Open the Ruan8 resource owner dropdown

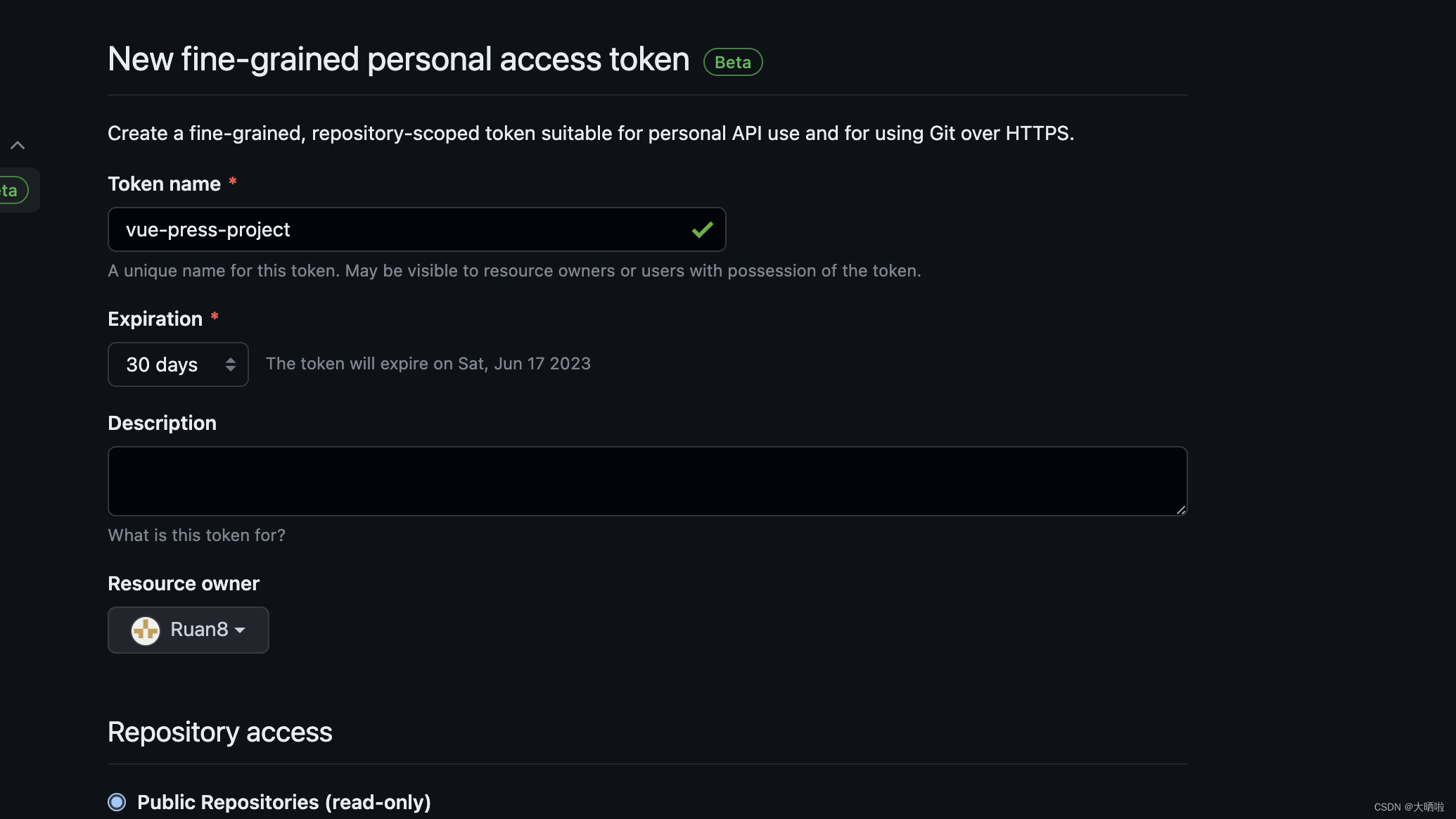coord(189,630)
